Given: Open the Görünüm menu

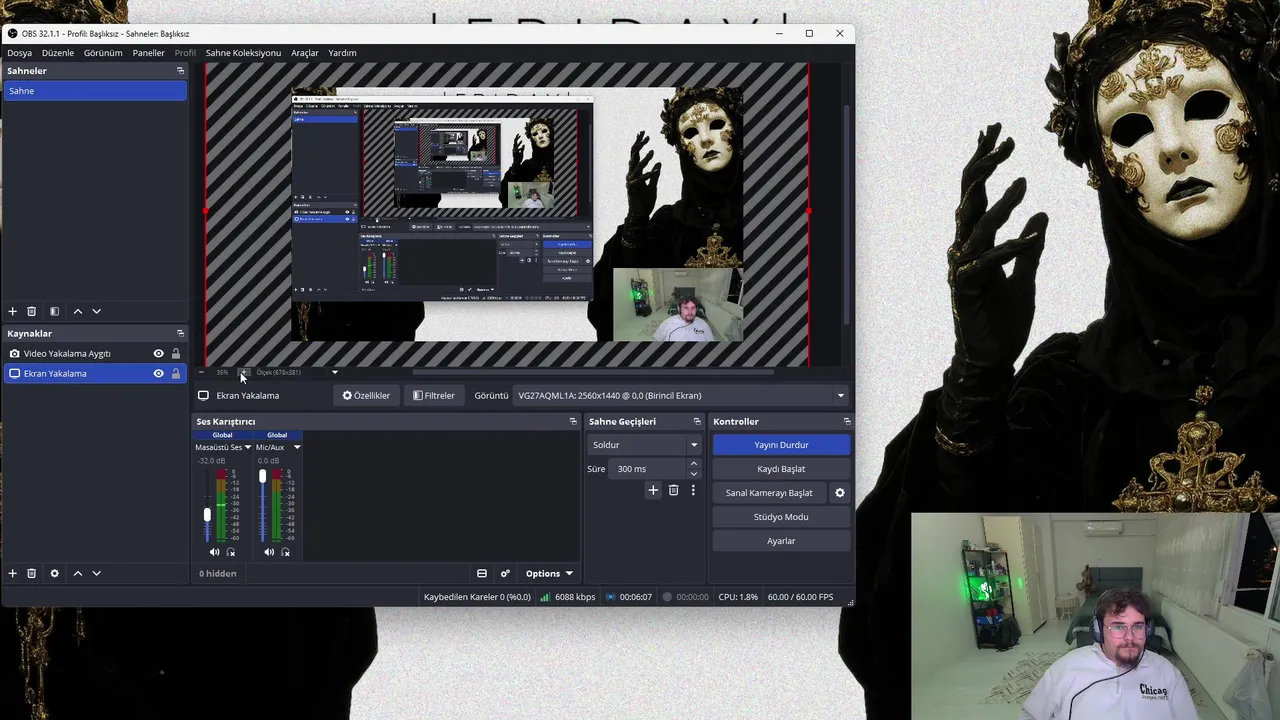Looking at the screenshot, I should pyautogui.click(x=103, y=53).
